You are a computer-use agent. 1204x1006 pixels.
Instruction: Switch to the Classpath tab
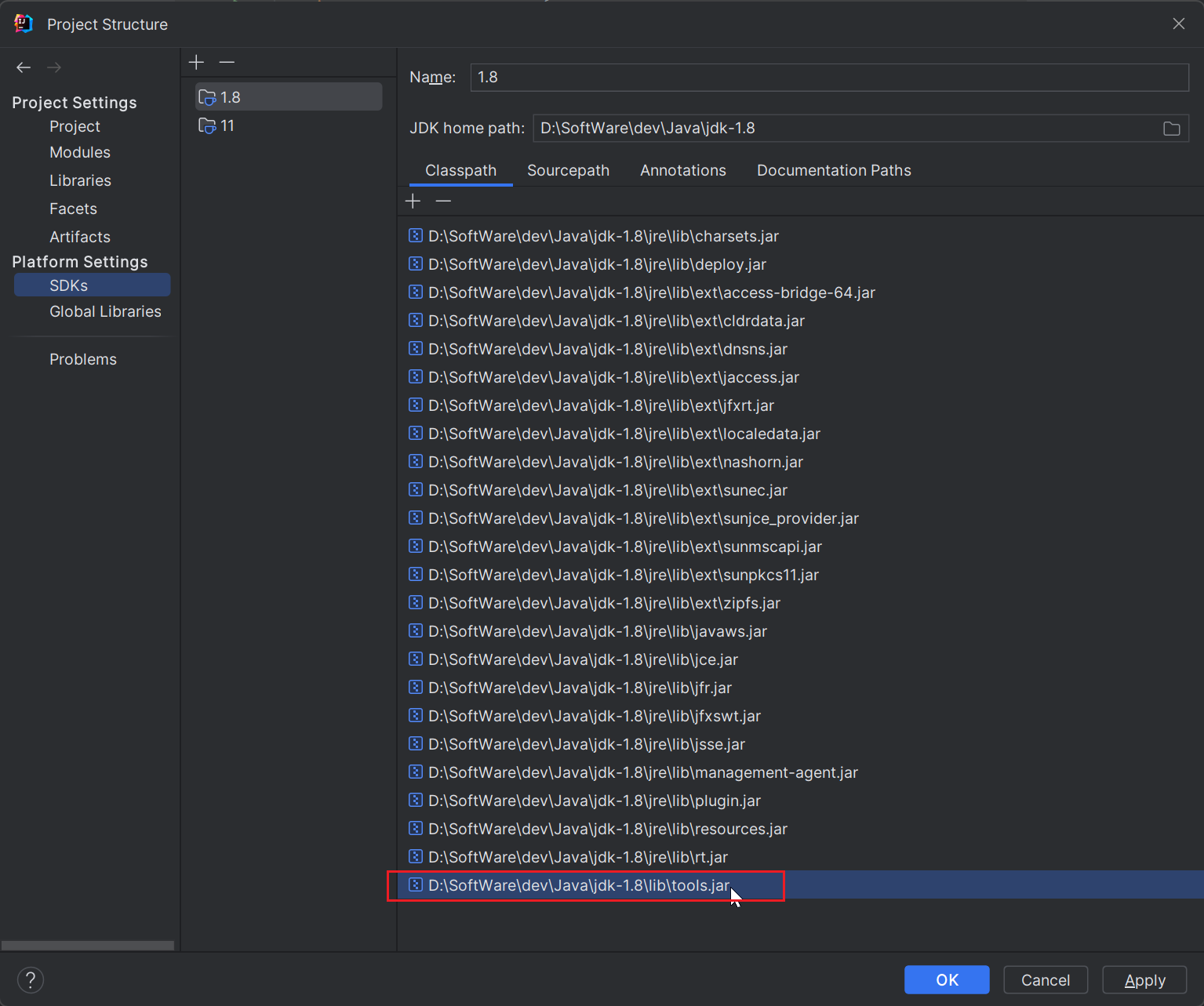tap(461, 170)
